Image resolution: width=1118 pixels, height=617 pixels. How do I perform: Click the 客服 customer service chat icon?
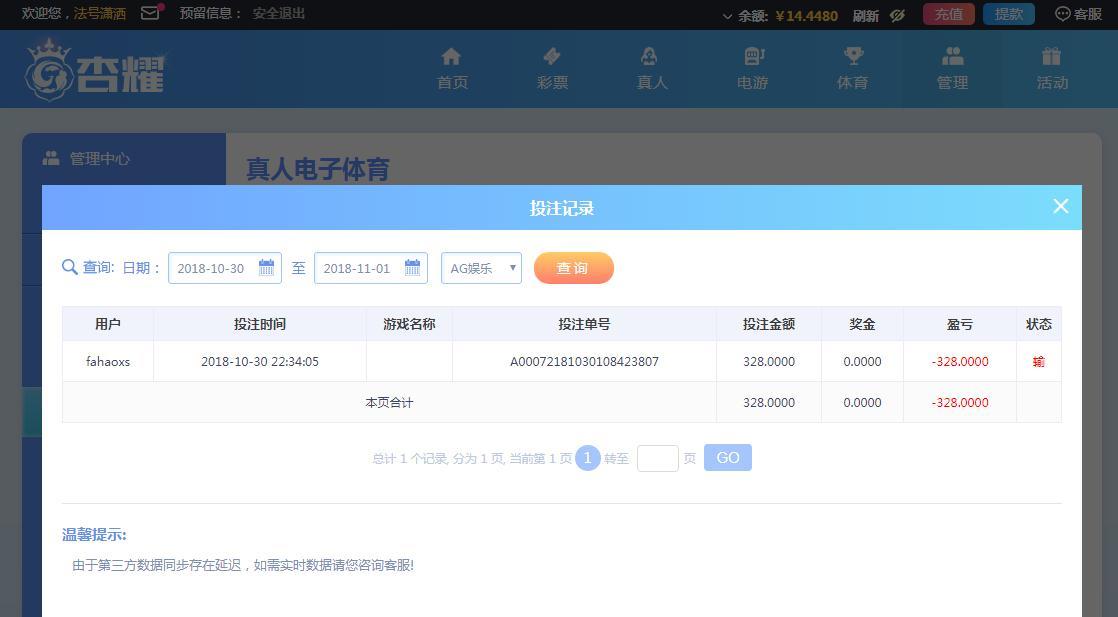click(x=1062, y=14)
